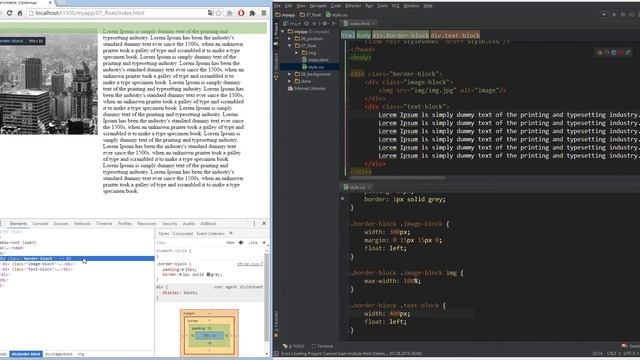Click the myapp navigation bar crumb
Image resolution: width=640 pixels, height=360 pixels.
tap(286, 15)
